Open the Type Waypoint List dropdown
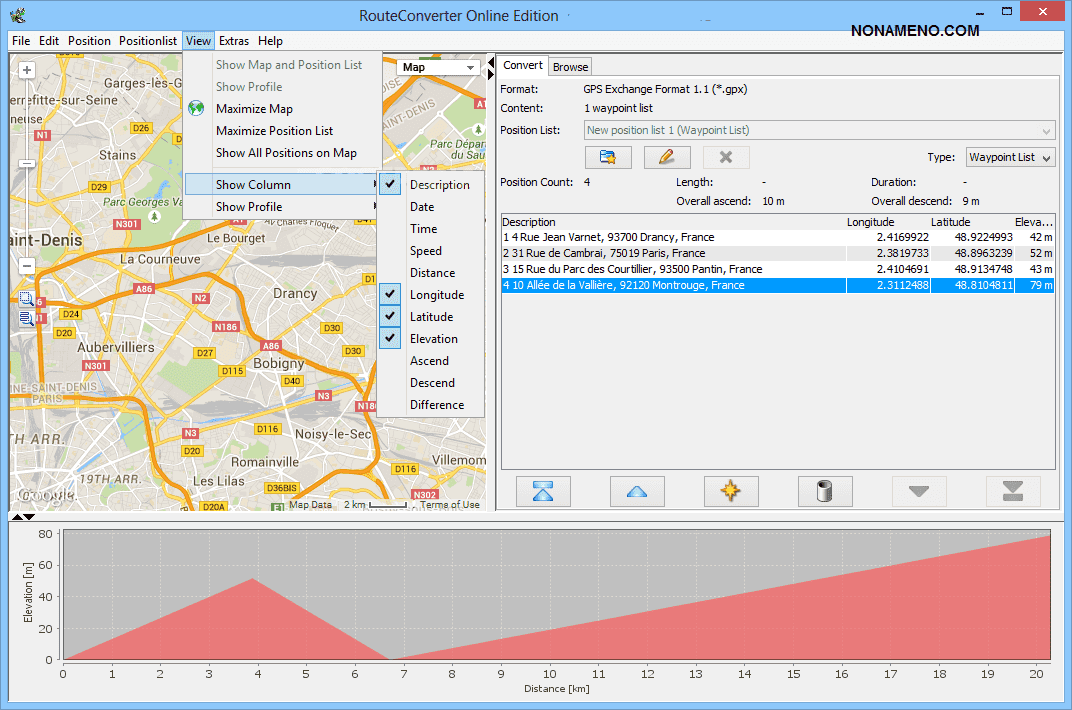 [x=1010, y=157]
